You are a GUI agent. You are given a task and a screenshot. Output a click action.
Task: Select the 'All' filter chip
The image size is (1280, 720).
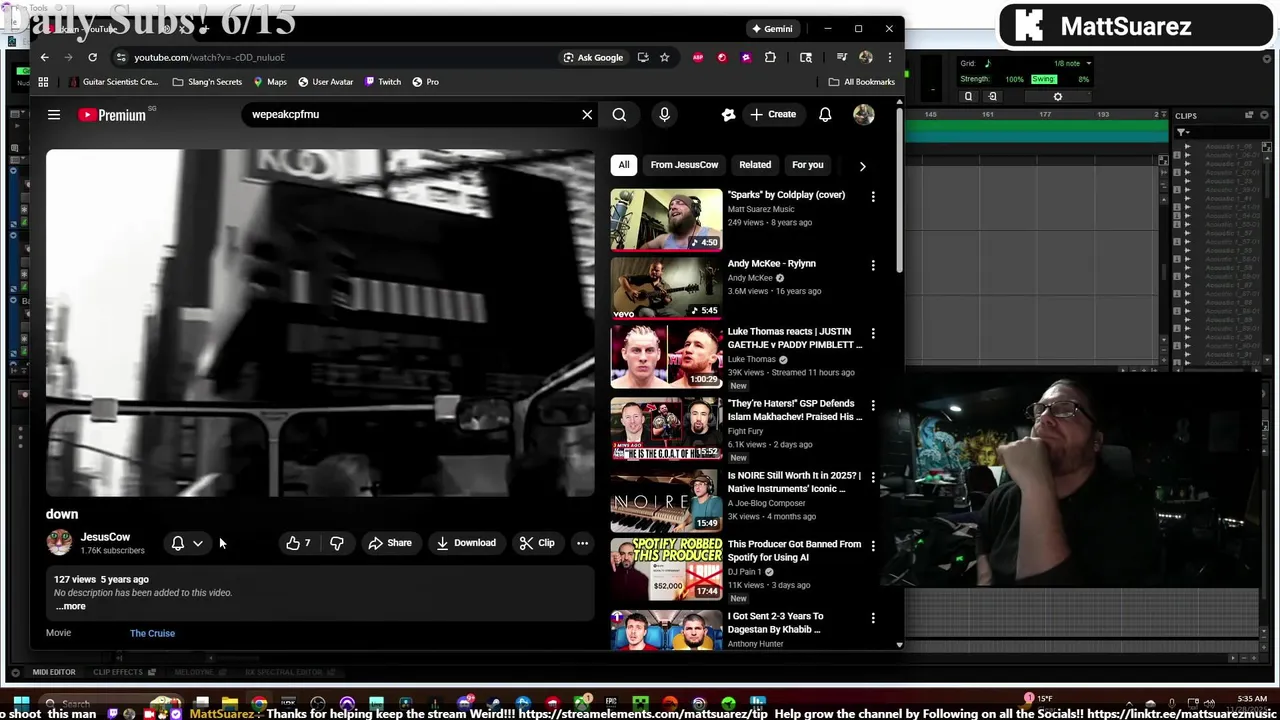[624, 165]
